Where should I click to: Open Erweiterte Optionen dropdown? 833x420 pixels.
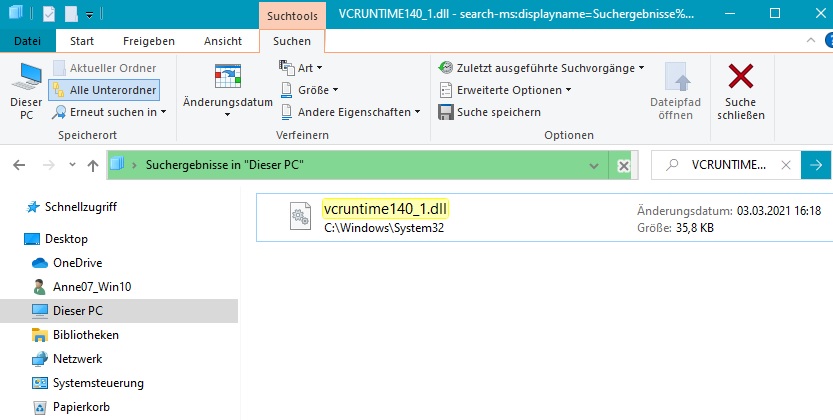coord(505,90)
